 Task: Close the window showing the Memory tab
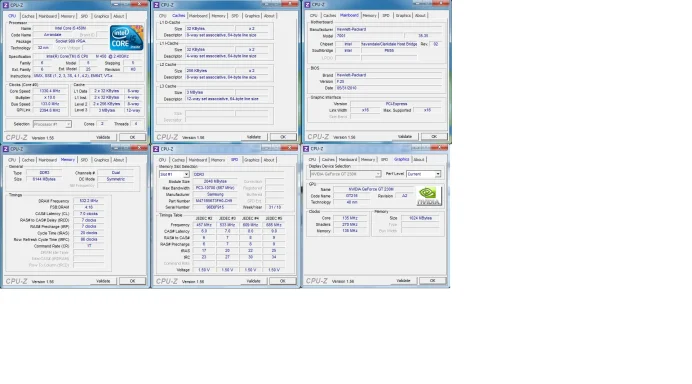point(139,148)
